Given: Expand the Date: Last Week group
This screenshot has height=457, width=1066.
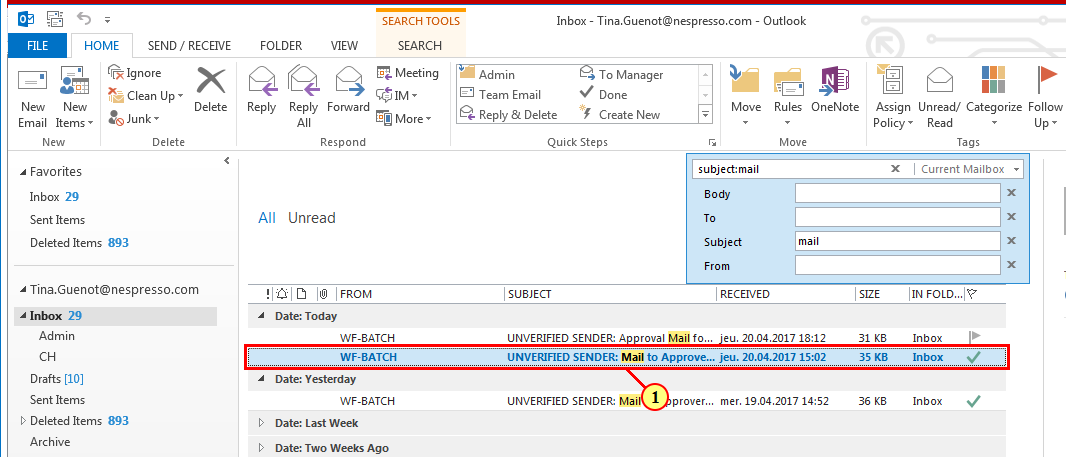Looking at the screenshot, I should click(x=262, y=423).
